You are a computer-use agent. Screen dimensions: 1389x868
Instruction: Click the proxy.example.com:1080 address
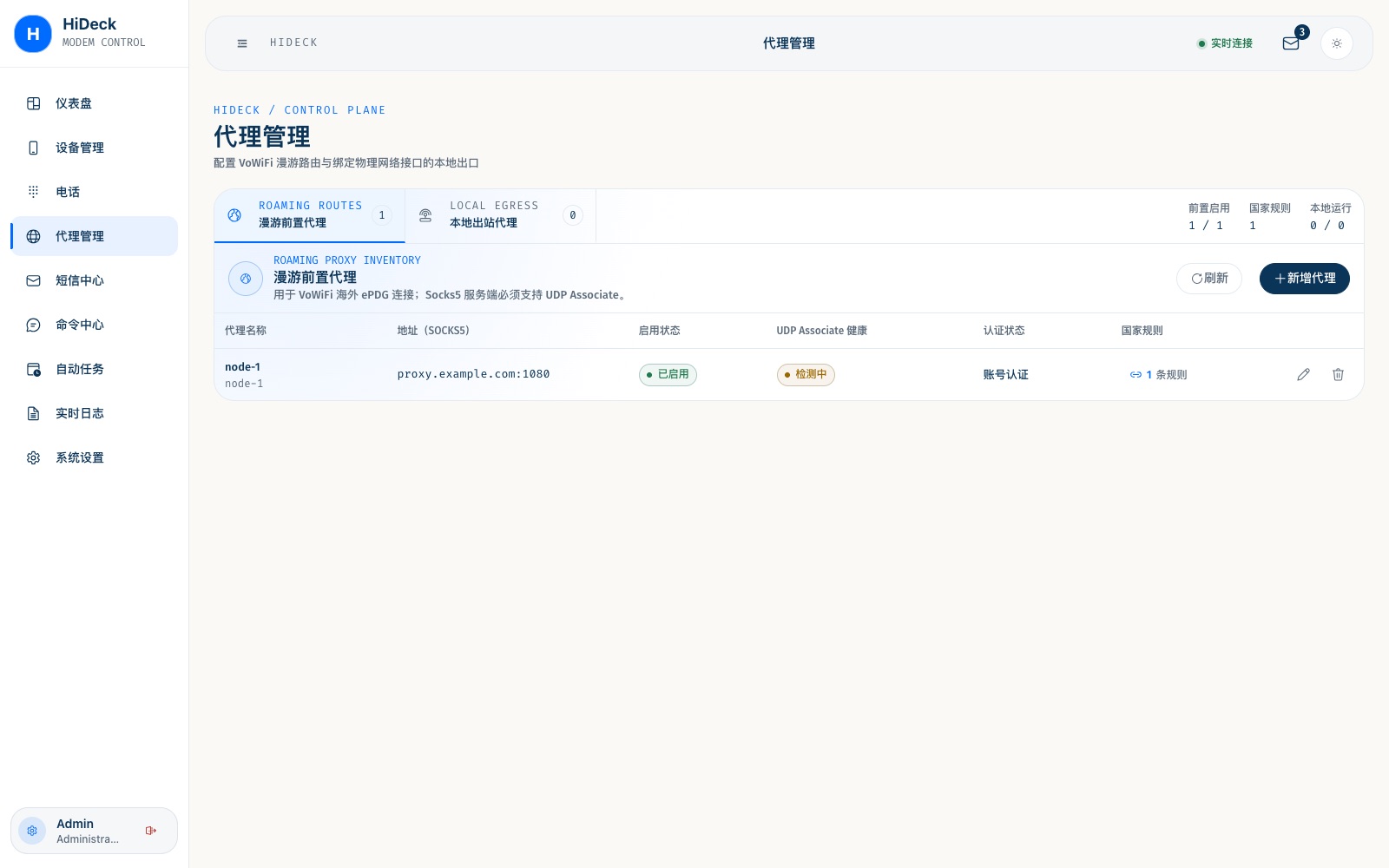473,374
